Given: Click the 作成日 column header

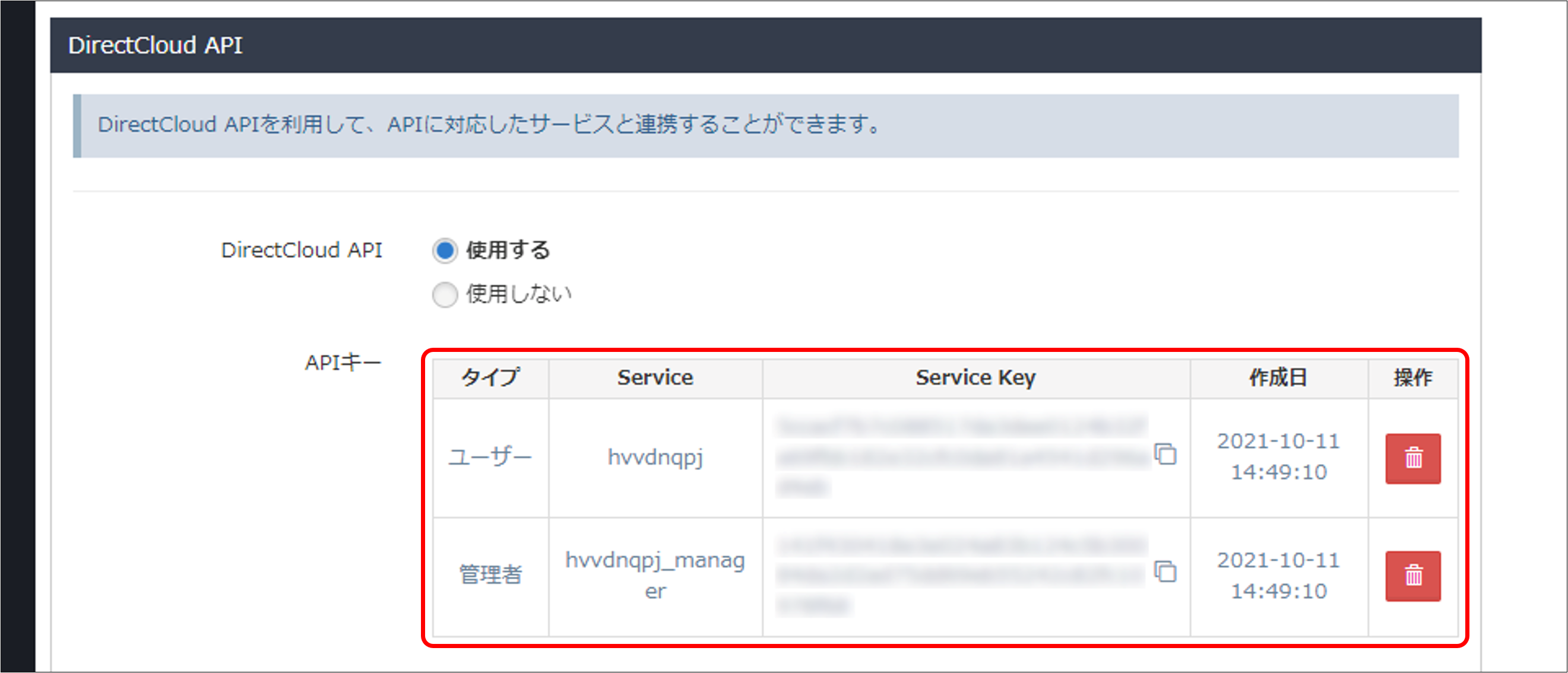Looking at the screenshot, I should pos(1278,377).
